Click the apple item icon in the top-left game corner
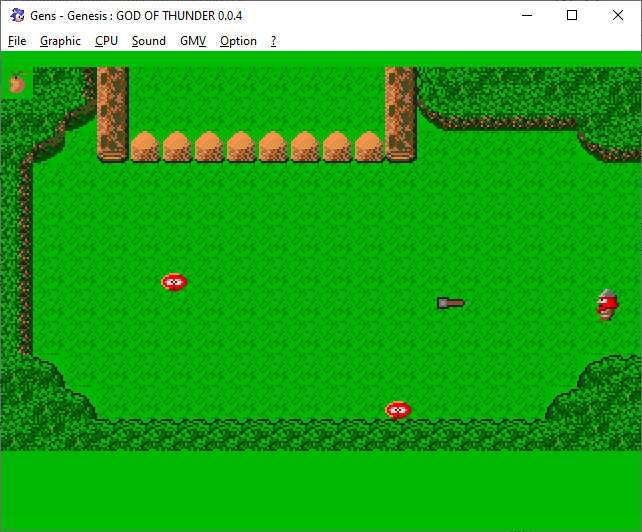 point(17,82)
